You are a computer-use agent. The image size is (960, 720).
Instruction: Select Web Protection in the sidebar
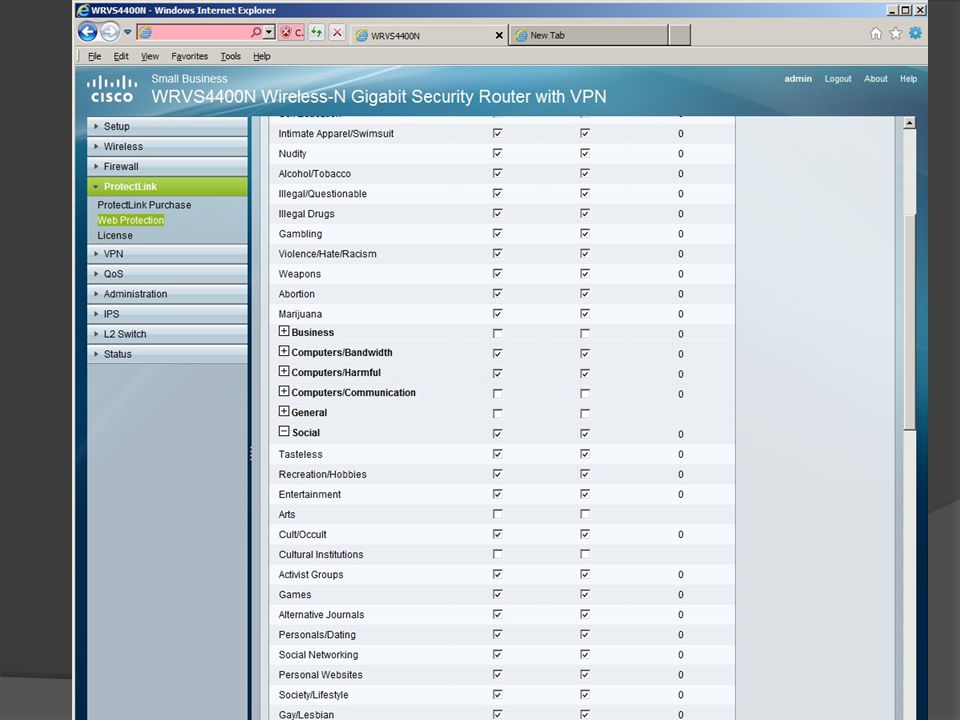(x=130, y=220)
